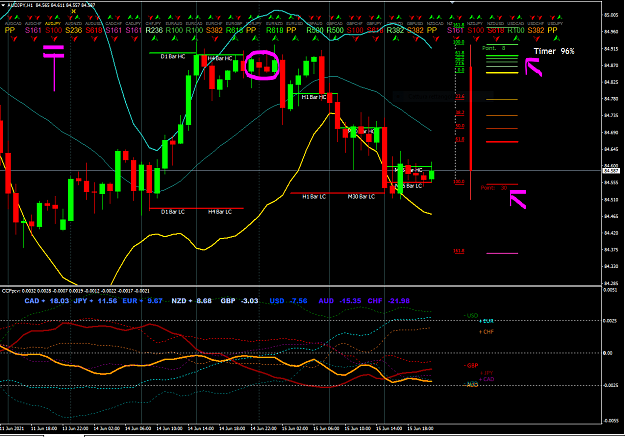Image resolution: width=625 pixels, height=437 pixels.
Task: Click the PP level under AUDCAD
Action: click(10, 30)
